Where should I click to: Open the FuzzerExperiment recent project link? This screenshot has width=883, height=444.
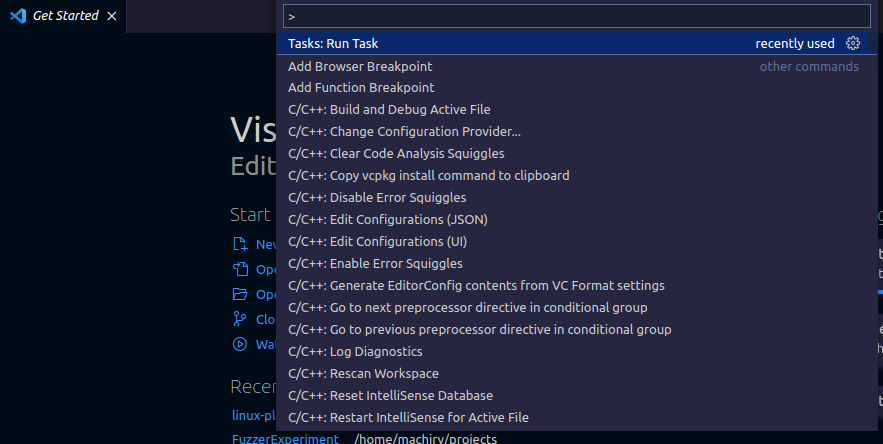click(286, 438)
